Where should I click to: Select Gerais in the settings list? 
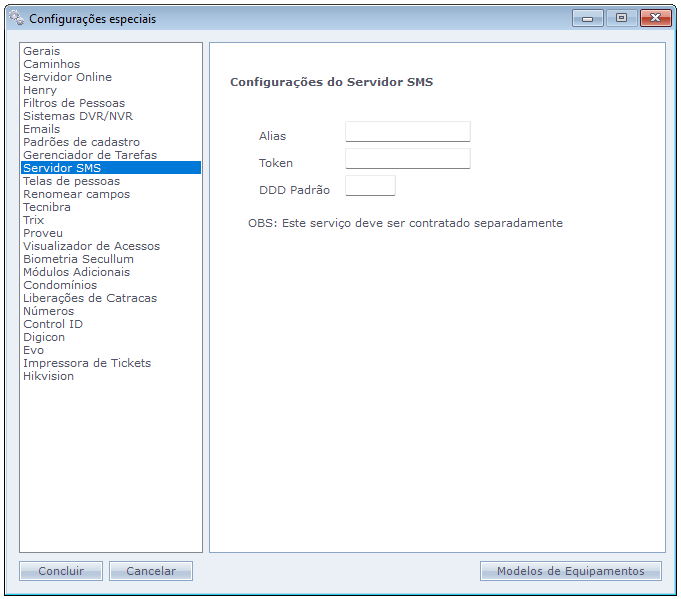(x=42, y=51)
